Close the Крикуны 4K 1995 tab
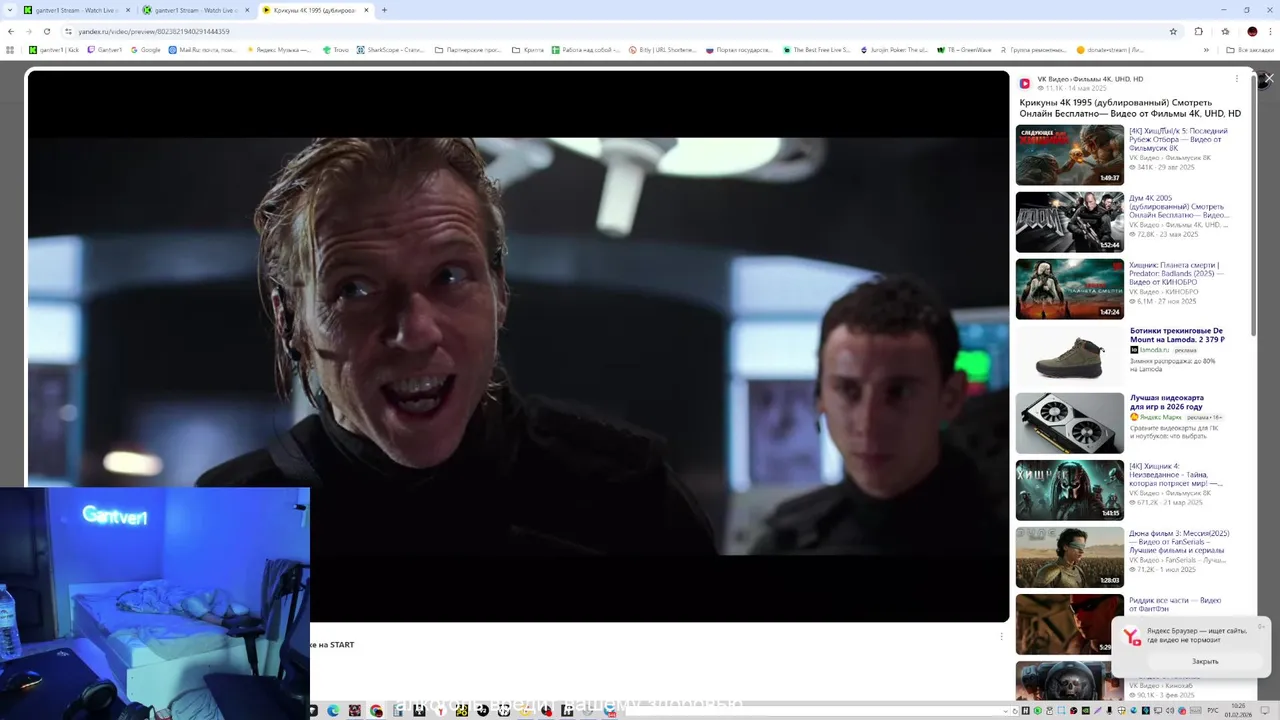1280x720 pixels. pyautogui.click(x=367, y=10)
